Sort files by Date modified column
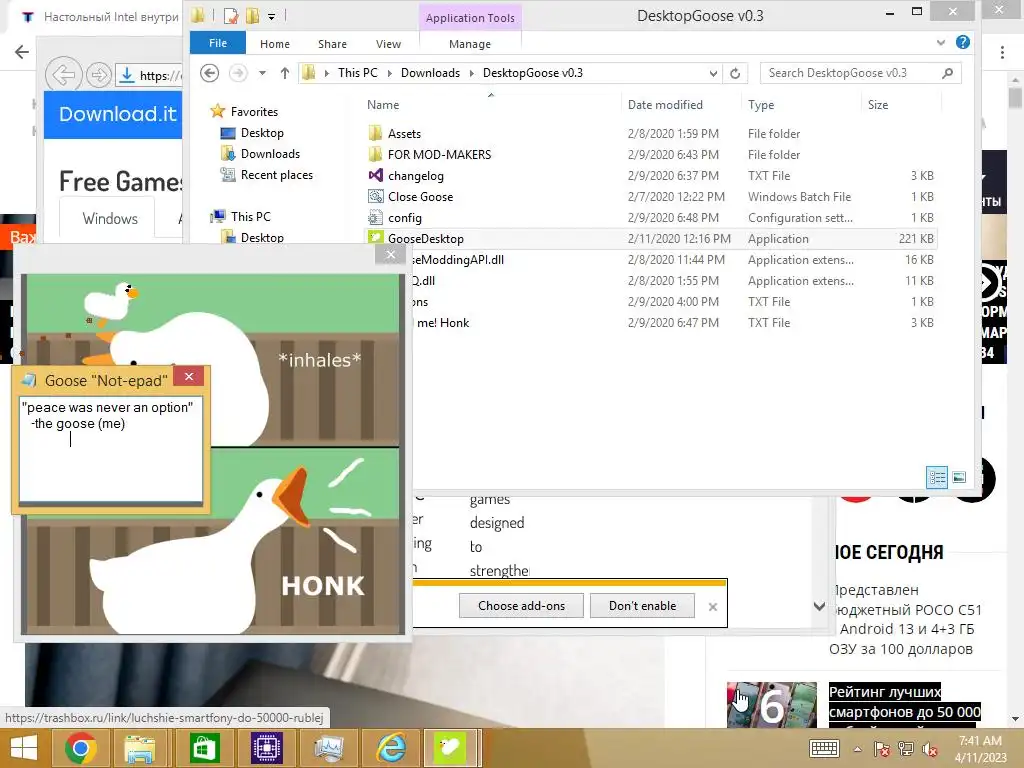The image size is (1024, 768). 665,104
